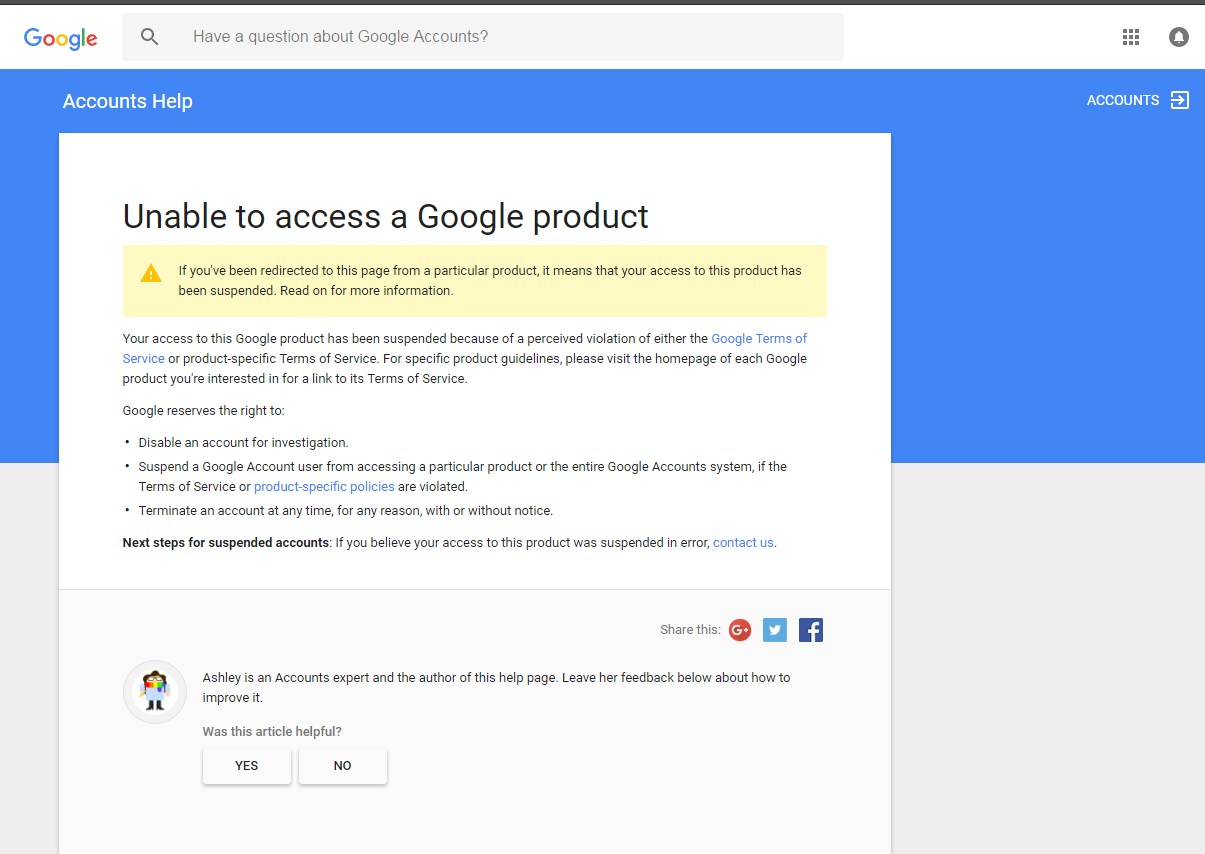Click the yellow warning triangle icon

[x=151, y=273]
